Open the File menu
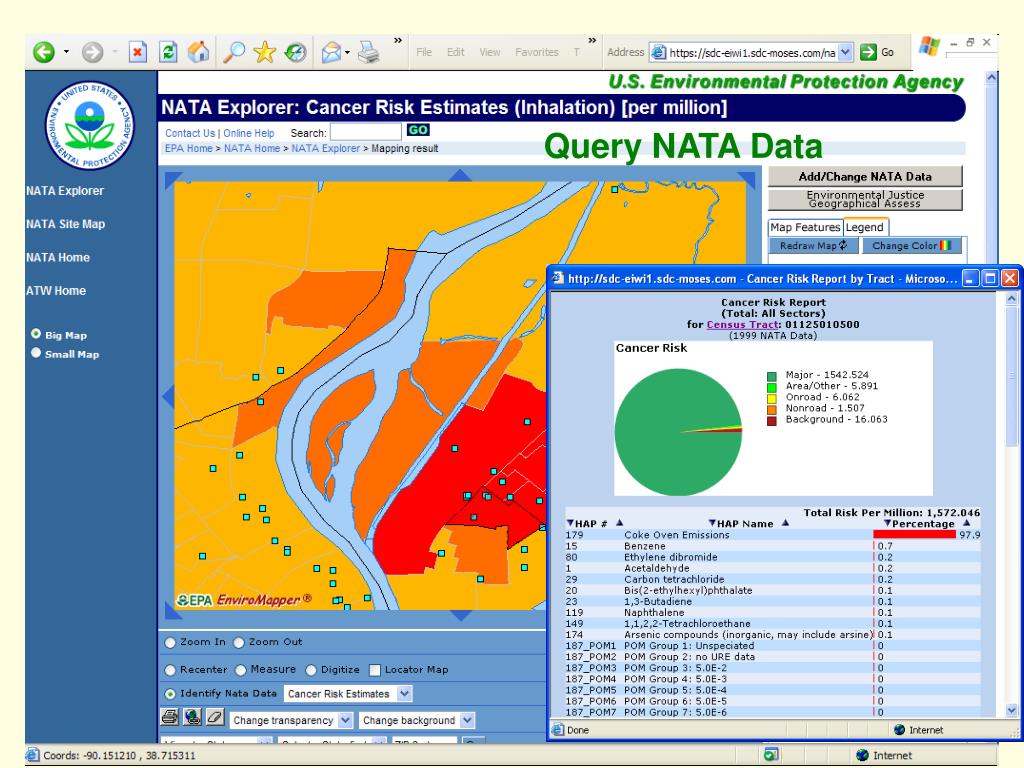This screenshot has height=768, width=1024. tap(424, 52)
